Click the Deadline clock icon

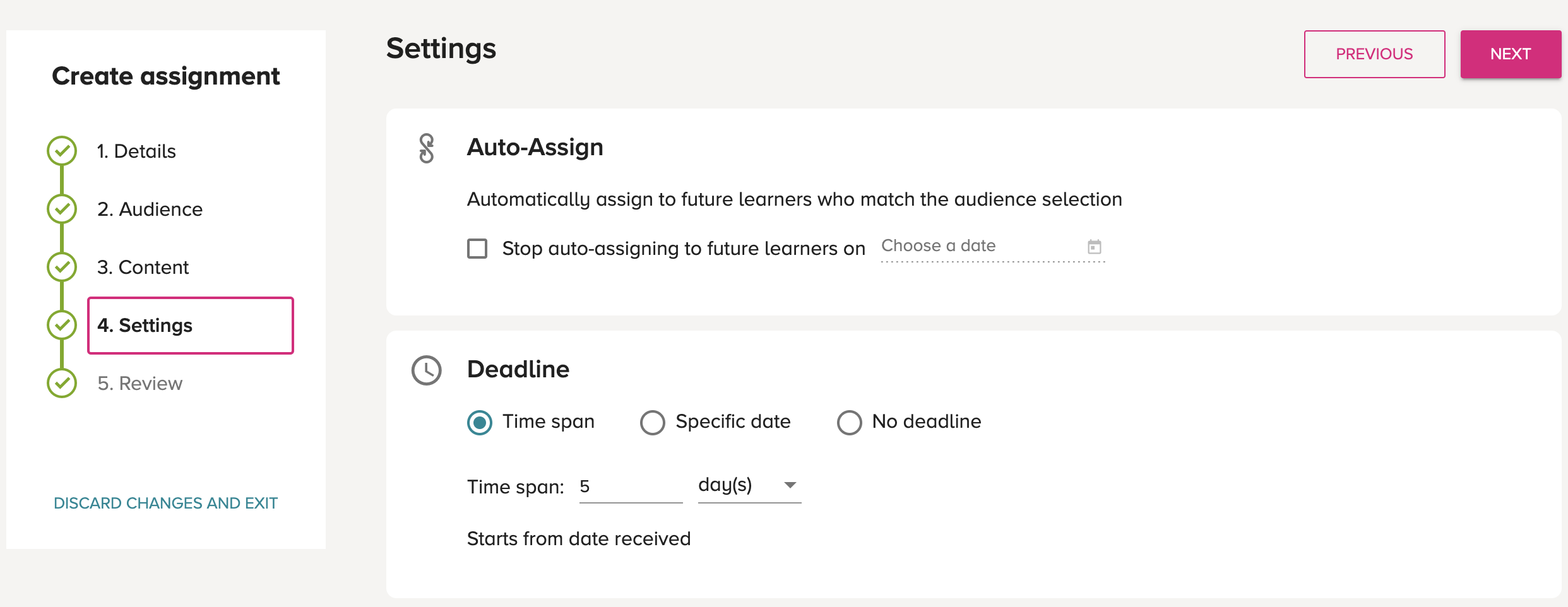coord(427,370)
